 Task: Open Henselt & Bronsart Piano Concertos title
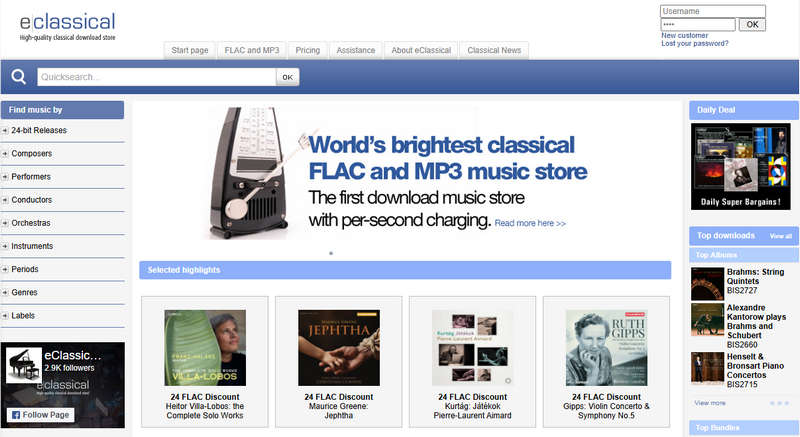click(755, 366)
